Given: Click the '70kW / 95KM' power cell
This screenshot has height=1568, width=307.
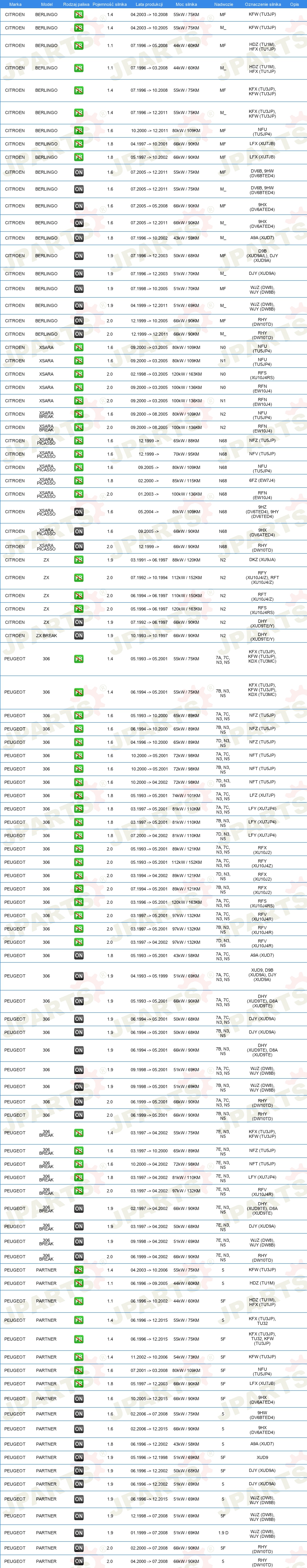Looking at the screenshot, I should pos(186,454).
